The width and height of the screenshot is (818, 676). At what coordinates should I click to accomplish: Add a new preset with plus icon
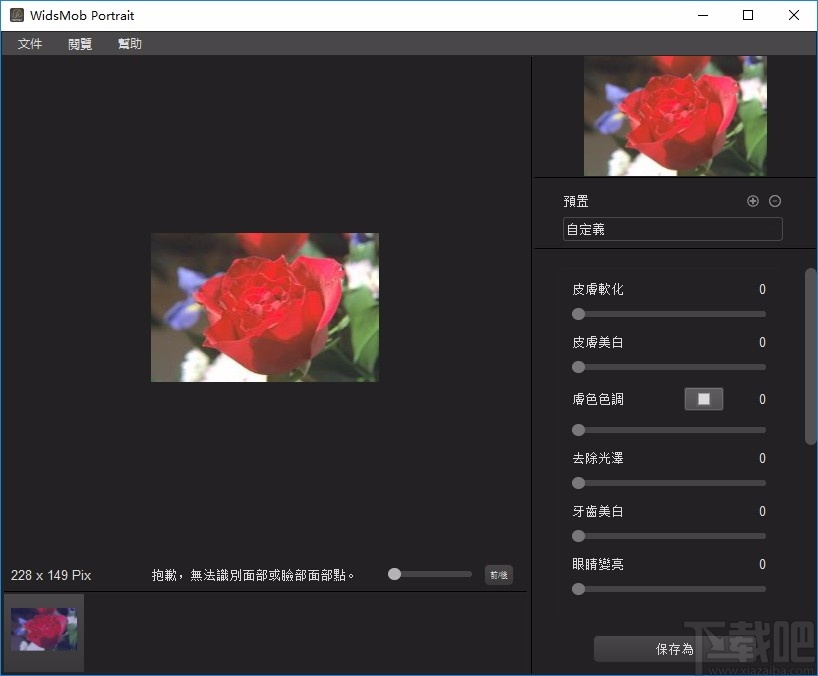tap(753, 201)
